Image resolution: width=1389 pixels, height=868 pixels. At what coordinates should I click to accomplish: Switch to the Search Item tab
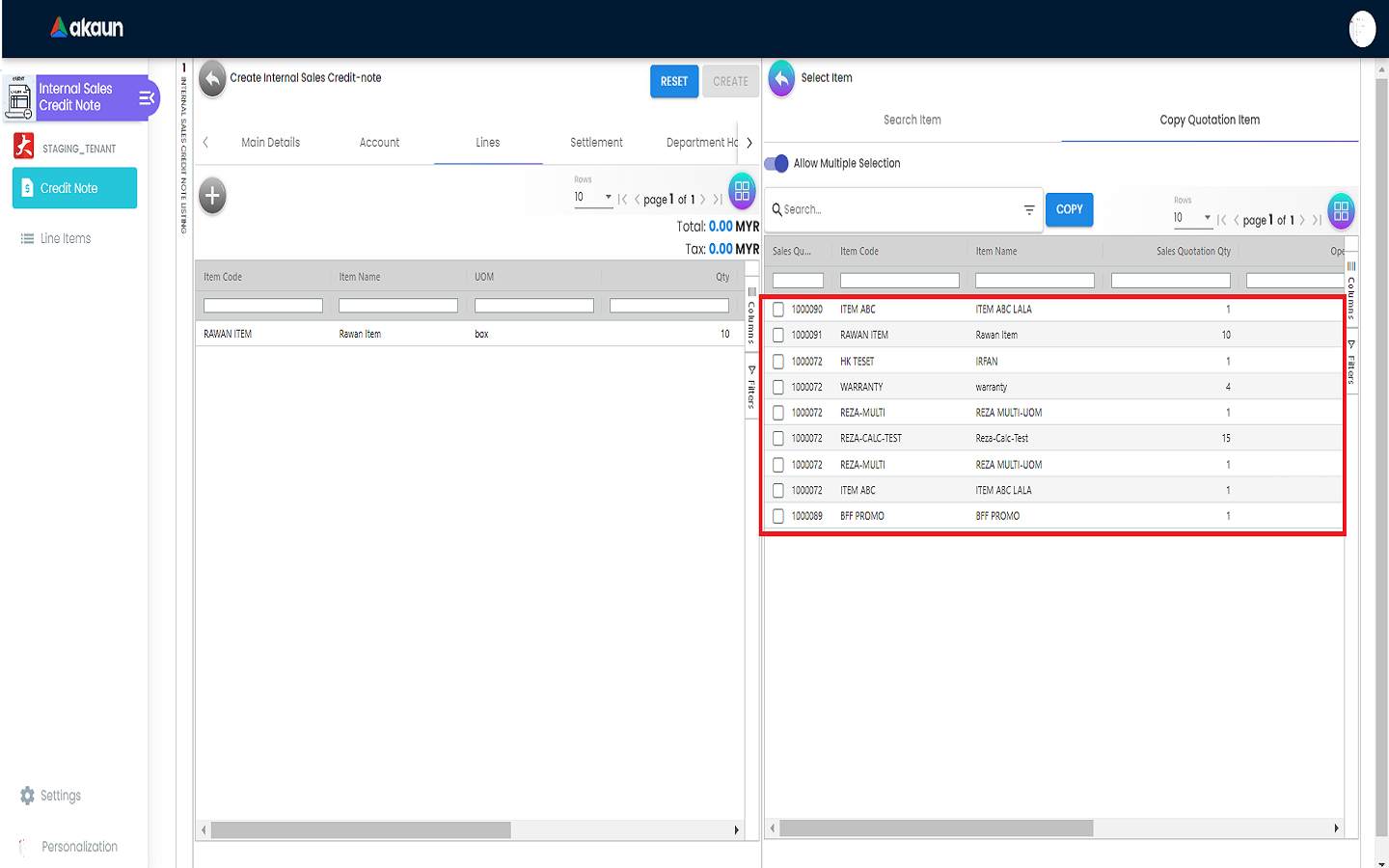click(x=912, y=121)
